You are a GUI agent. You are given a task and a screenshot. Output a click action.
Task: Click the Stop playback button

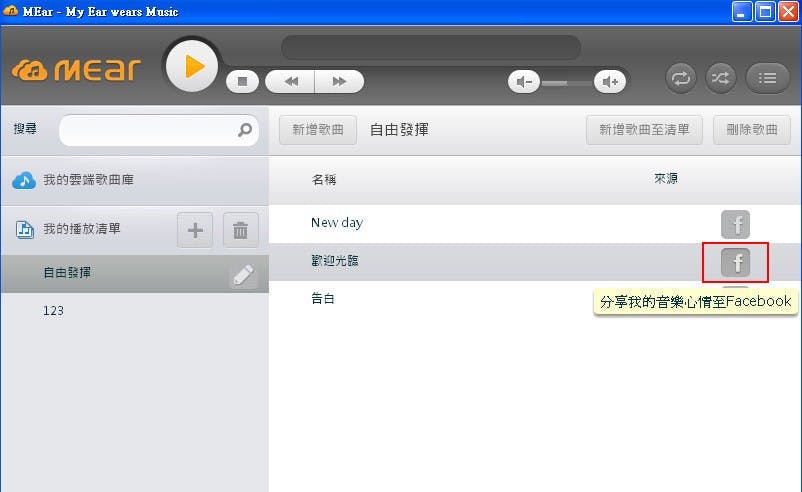(242, 82)
